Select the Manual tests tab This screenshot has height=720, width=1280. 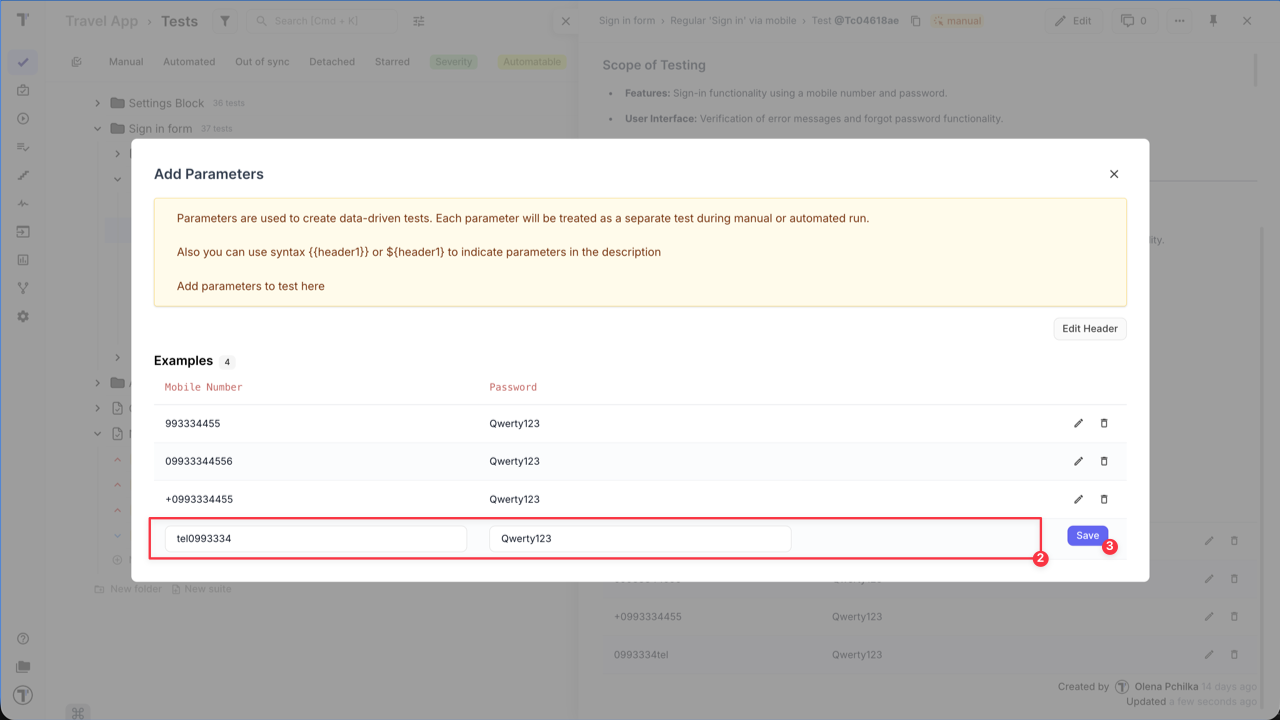126,62
